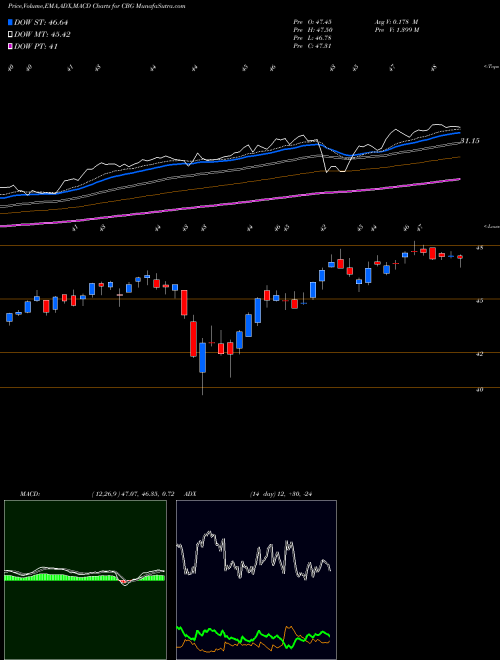Click the 42 price axis label
This screenshot has height=660, width=500.
pos(479,354)
